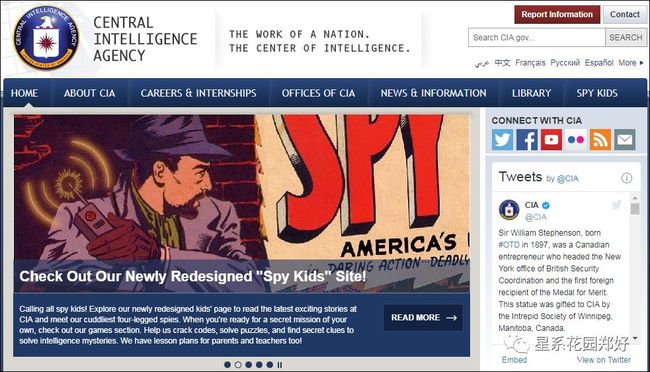Click the CENTRAL INTELLIGENCE AGENCY title text
This screenshot has width=650, height=372.
tap(145, 39)
